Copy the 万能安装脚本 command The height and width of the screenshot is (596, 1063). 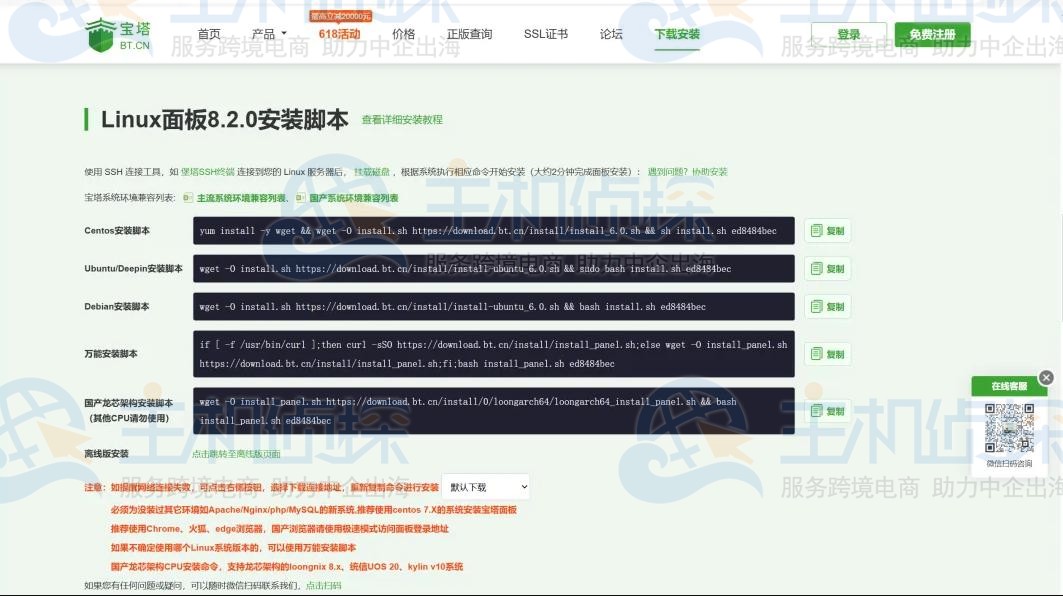click(827, 354)
